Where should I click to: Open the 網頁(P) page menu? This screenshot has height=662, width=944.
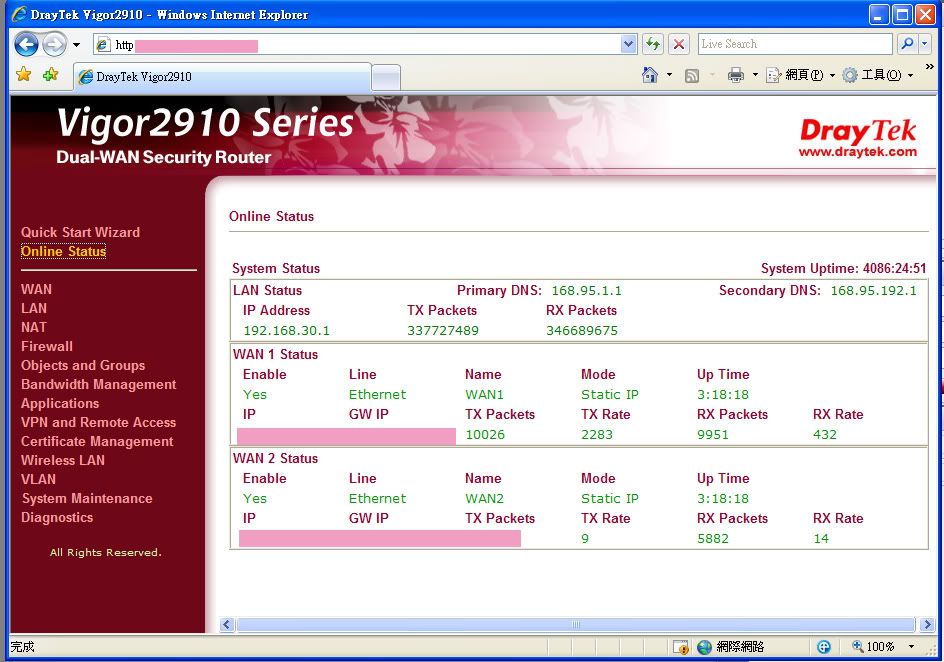click(x=800, y=75)
